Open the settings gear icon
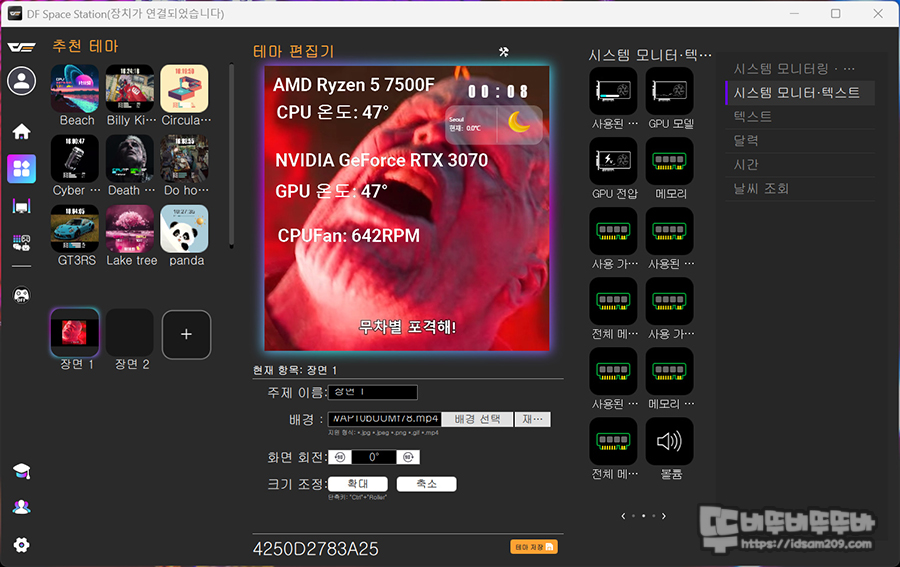The height and width of the screenshot is (567, 900). [21, 545]
